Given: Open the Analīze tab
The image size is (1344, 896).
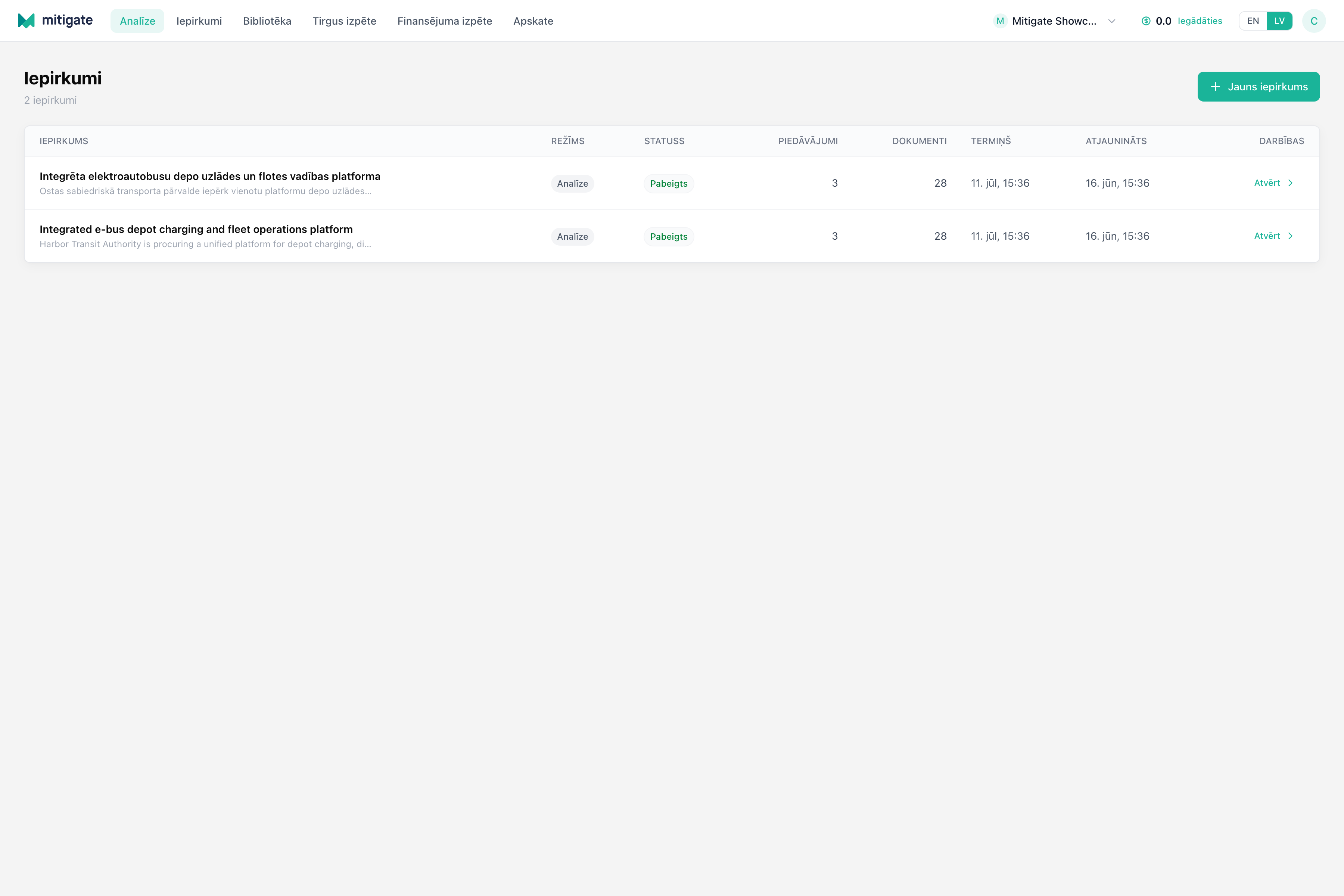Looking at the screenshot, I should (x=137, y=21).
